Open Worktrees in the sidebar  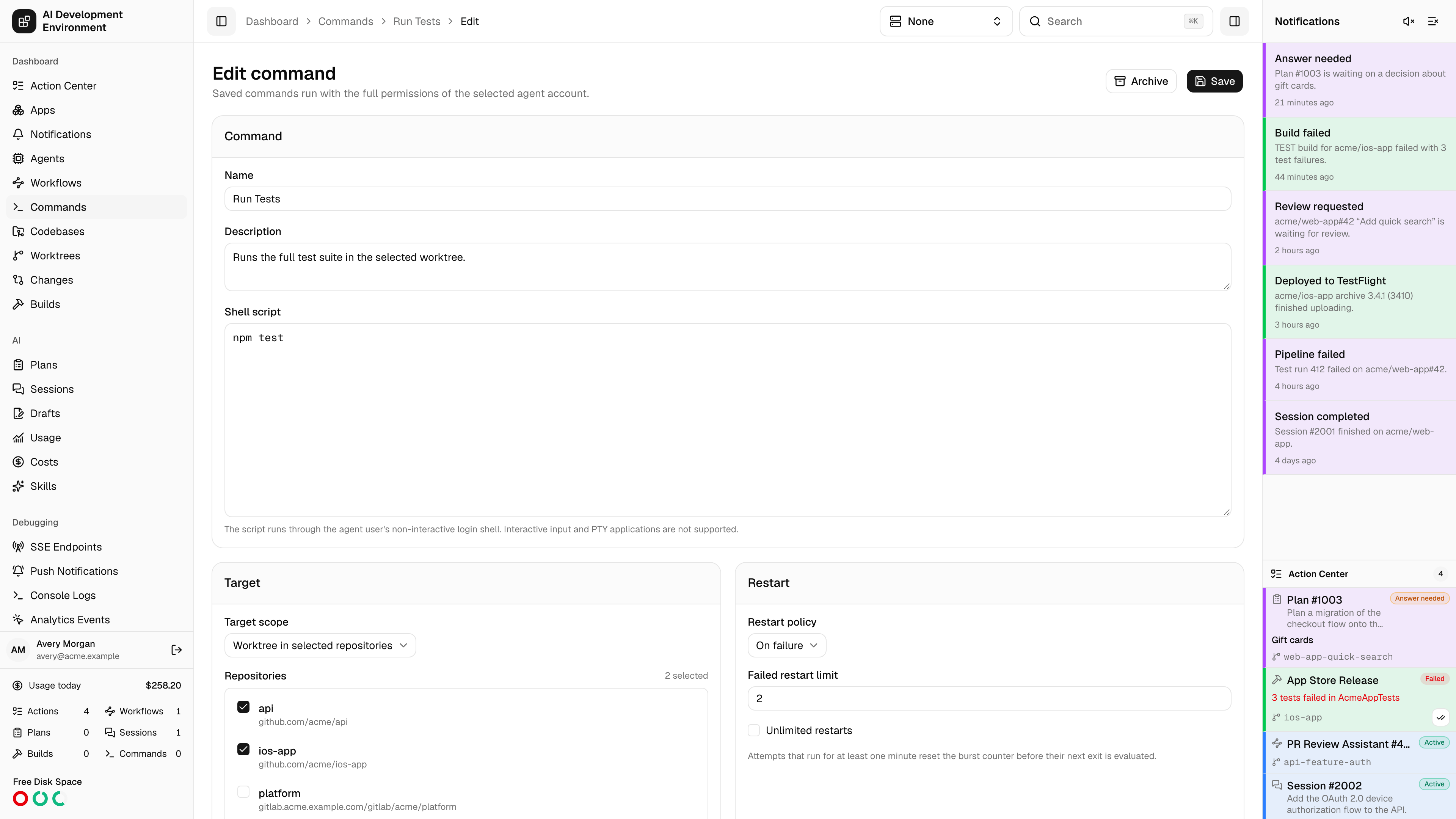click(x=97, y=256)
